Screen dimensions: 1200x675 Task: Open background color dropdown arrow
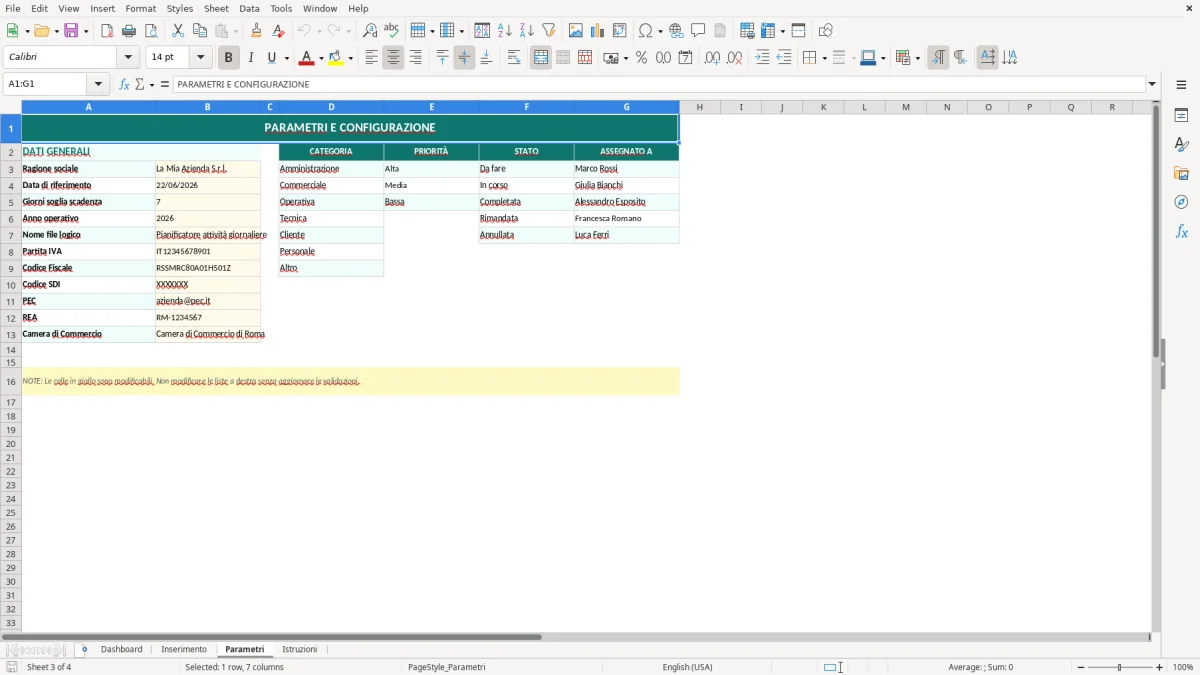tap(351, 58)
